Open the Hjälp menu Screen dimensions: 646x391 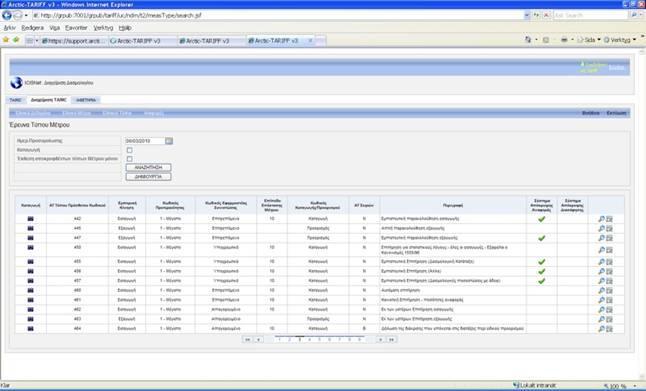[125, 28]
